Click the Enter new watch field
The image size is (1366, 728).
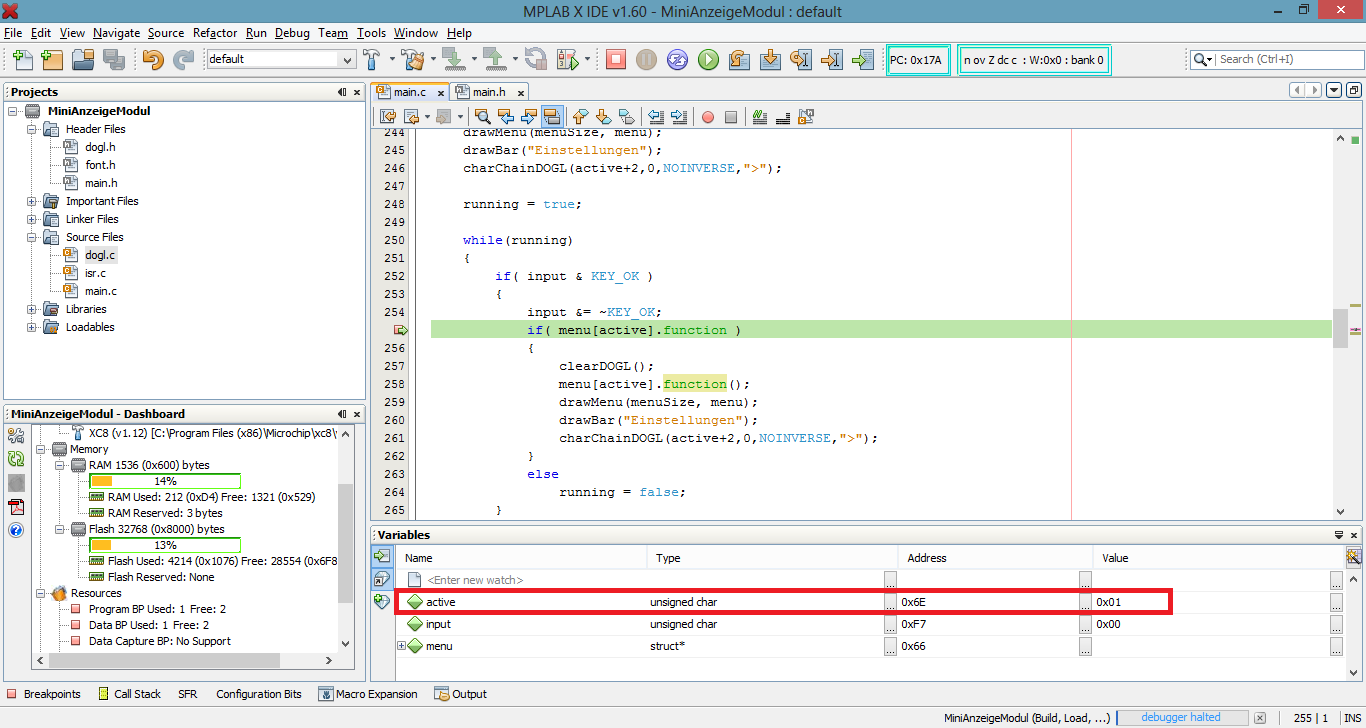click(x=475, y=580)
